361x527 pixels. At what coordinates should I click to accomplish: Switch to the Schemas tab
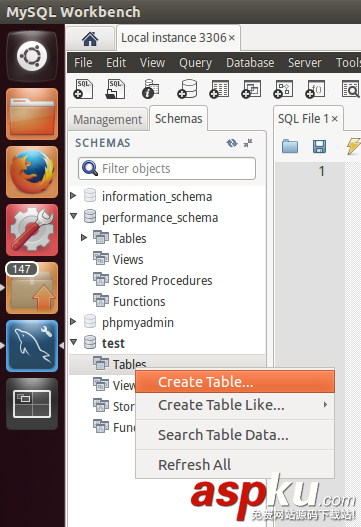[x=178, y=118]
